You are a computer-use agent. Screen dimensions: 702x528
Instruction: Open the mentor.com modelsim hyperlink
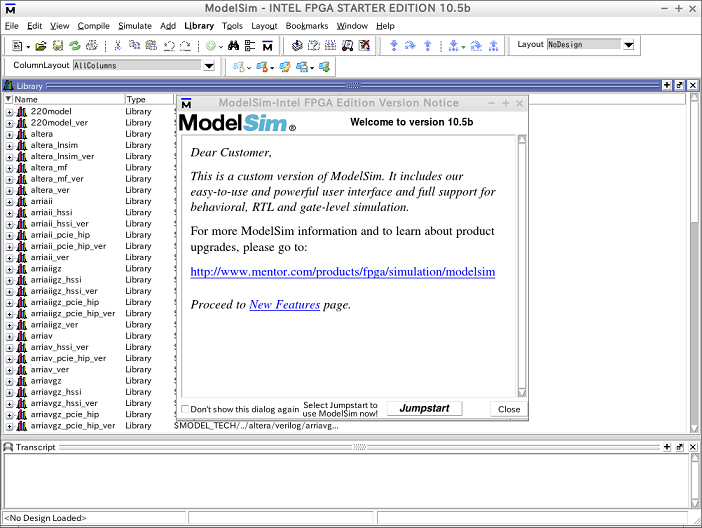click(x=342, y=272)
